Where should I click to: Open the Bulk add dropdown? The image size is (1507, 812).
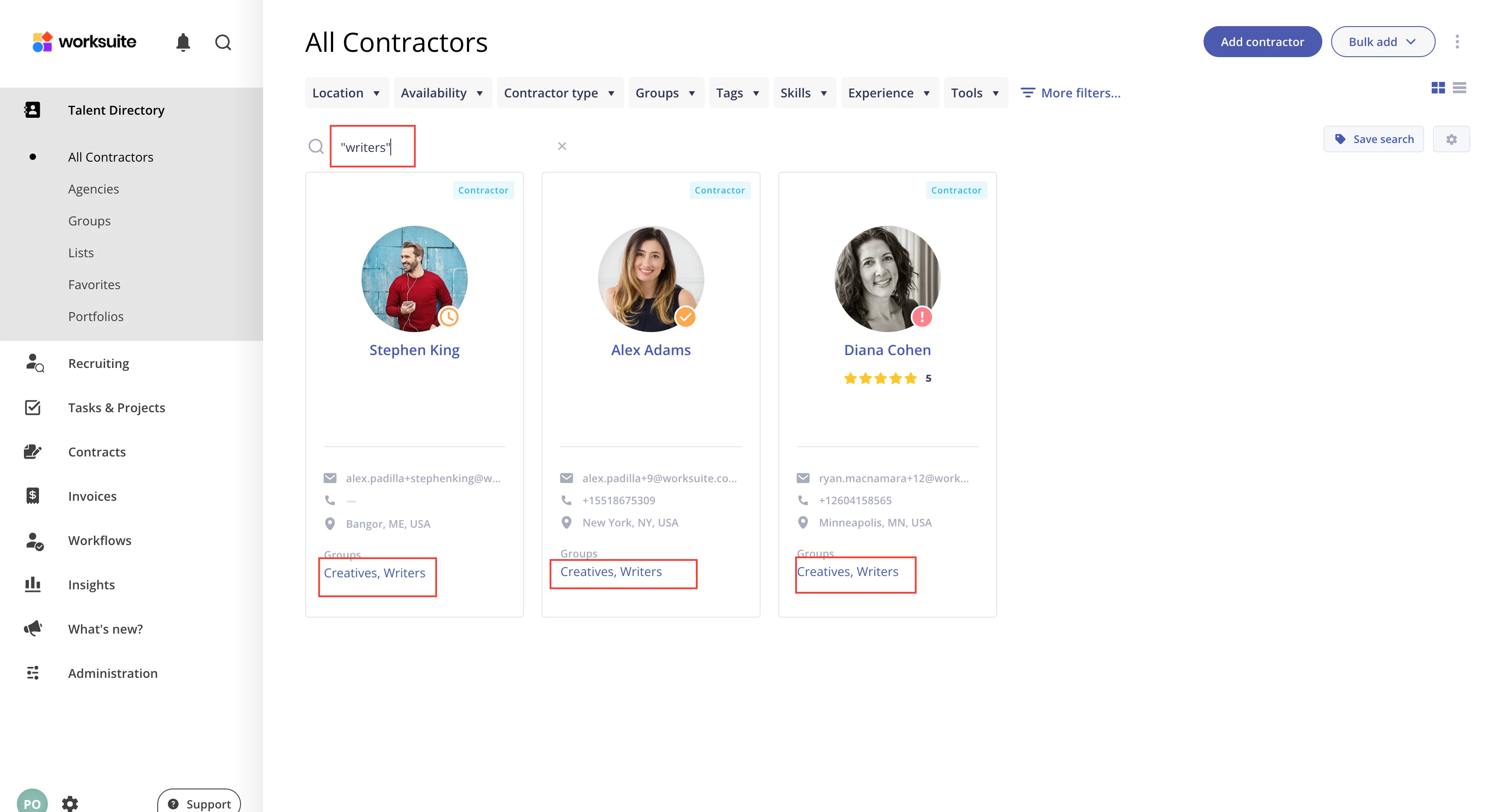point(1383,42)
